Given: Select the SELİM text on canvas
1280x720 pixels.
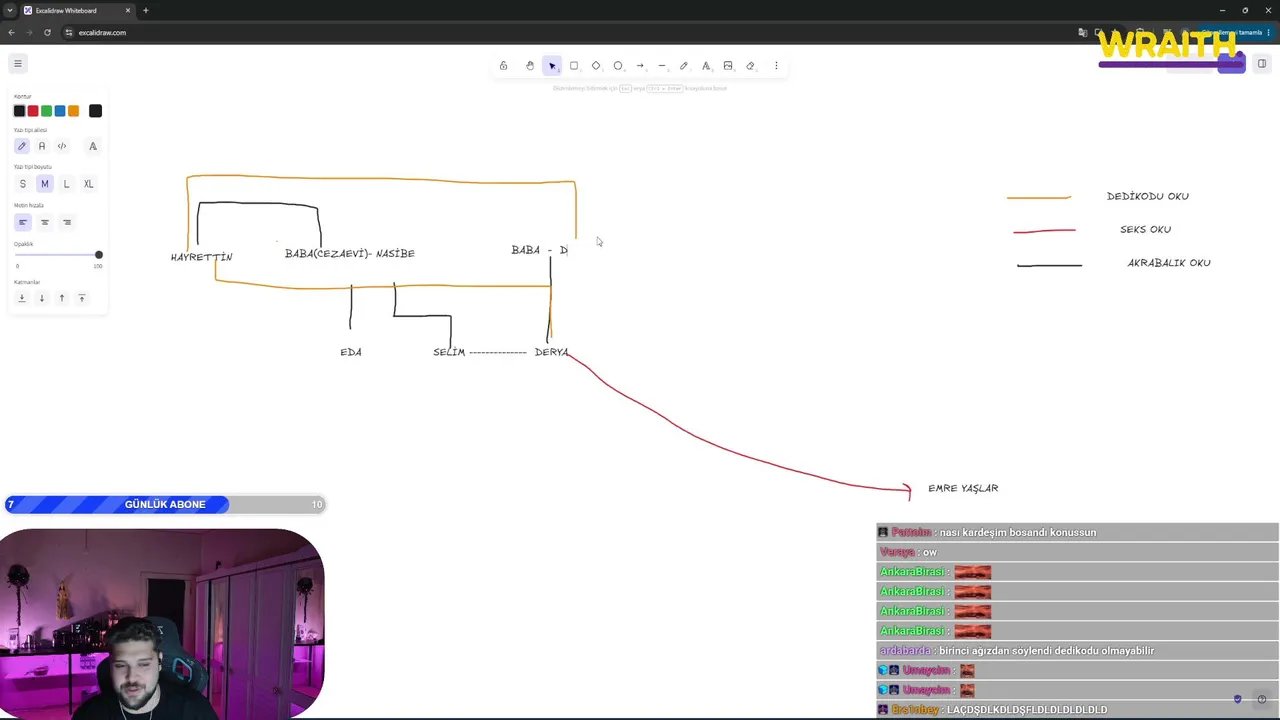Looking at the screenshot, I should point(449,352).
